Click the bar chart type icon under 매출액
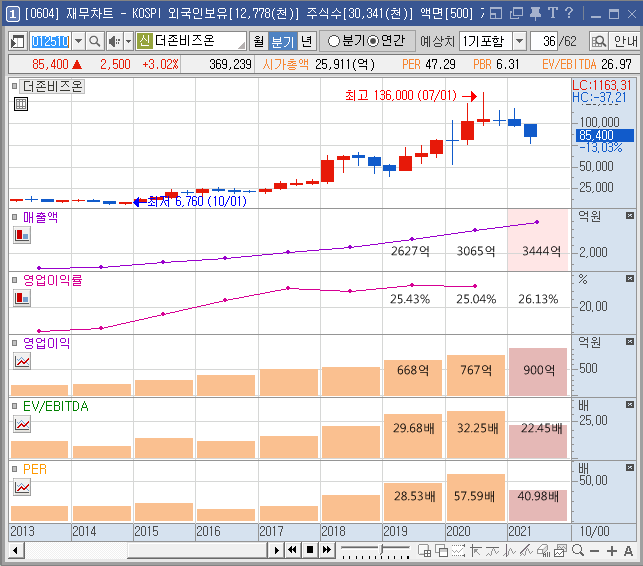Image resolution: width=643 pixels, height=566 pixels. coord(22,235)
